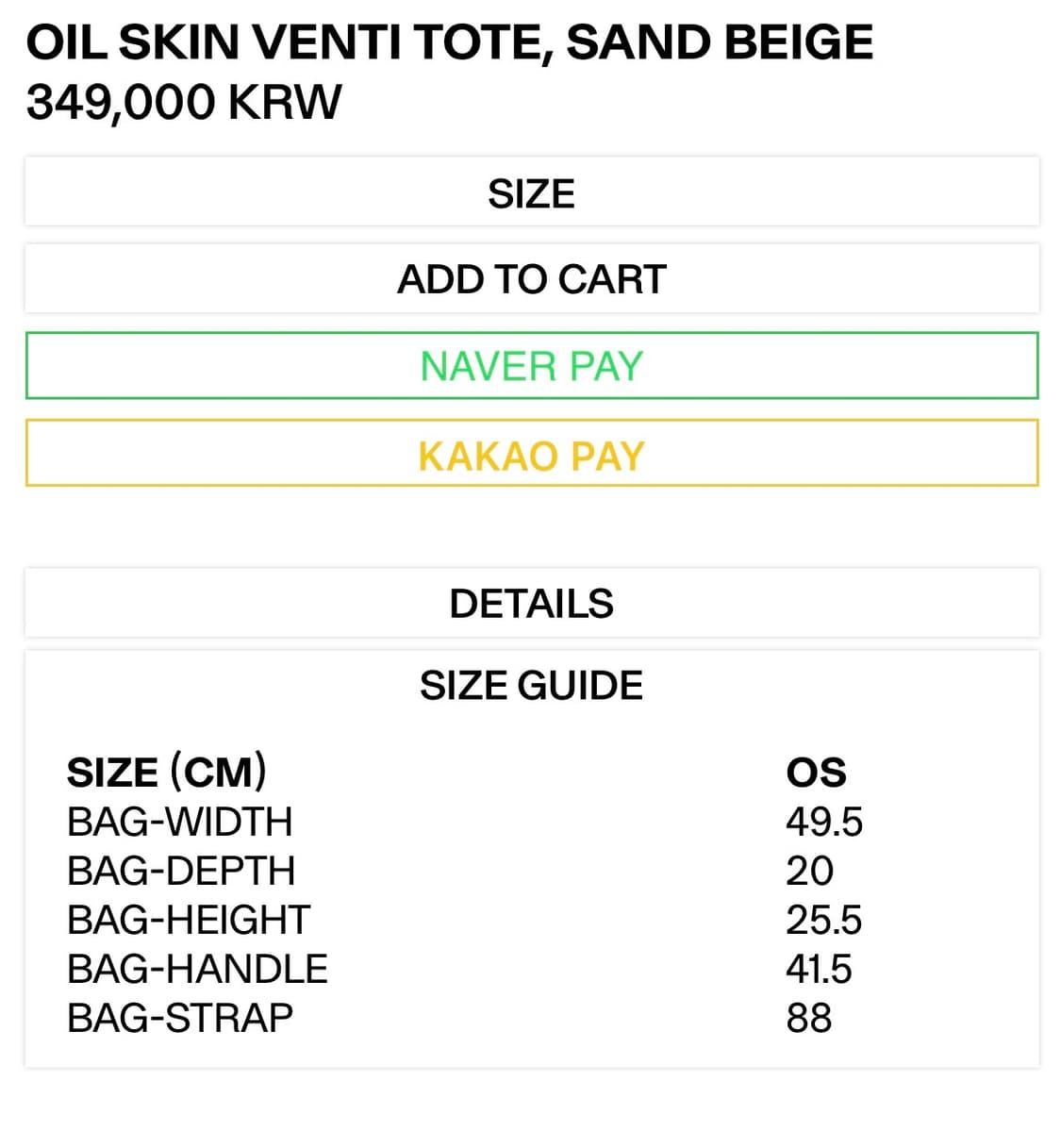
Task: Open the SIZE selector
Action: point(531,193)
